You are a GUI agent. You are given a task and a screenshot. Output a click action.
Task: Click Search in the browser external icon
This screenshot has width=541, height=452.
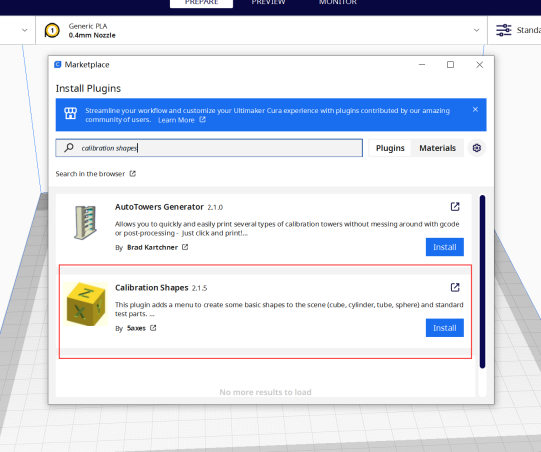pos(133,174)
